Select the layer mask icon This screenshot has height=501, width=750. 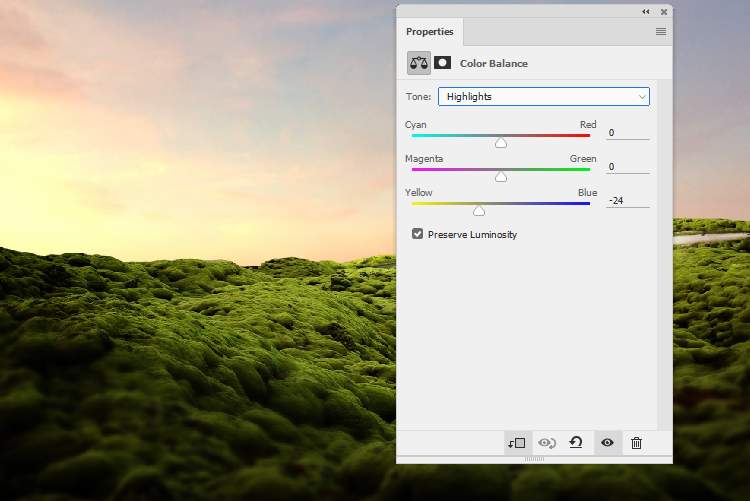click(442, 63)
